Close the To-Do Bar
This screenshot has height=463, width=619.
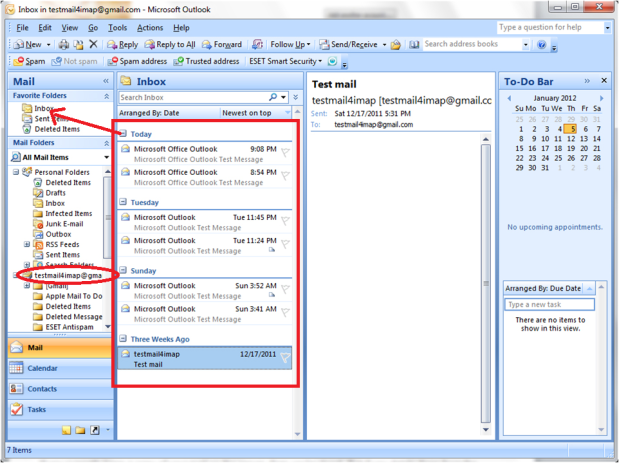(x=604, y=81)
